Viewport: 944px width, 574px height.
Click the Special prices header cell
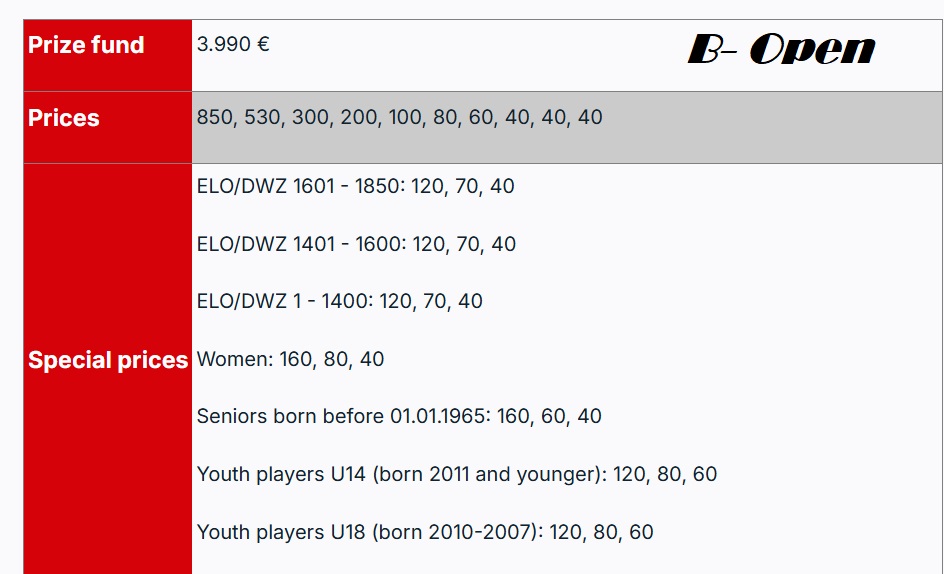pos(107,360)
